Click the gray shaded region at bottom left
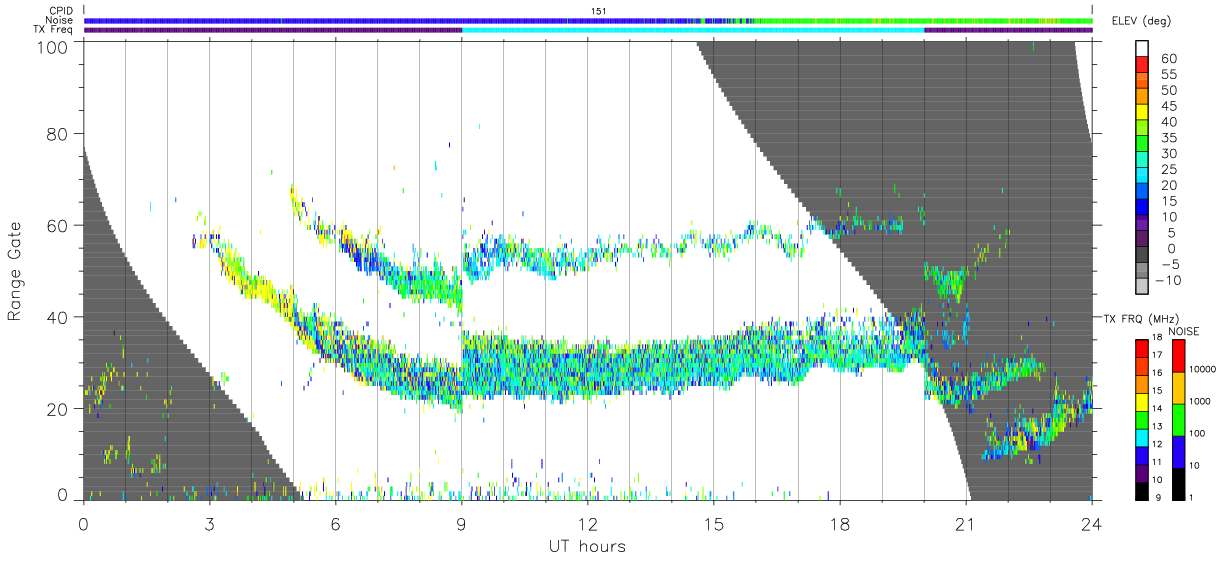Viewport: 1228px width, 567px height. [x=150, y=400]
